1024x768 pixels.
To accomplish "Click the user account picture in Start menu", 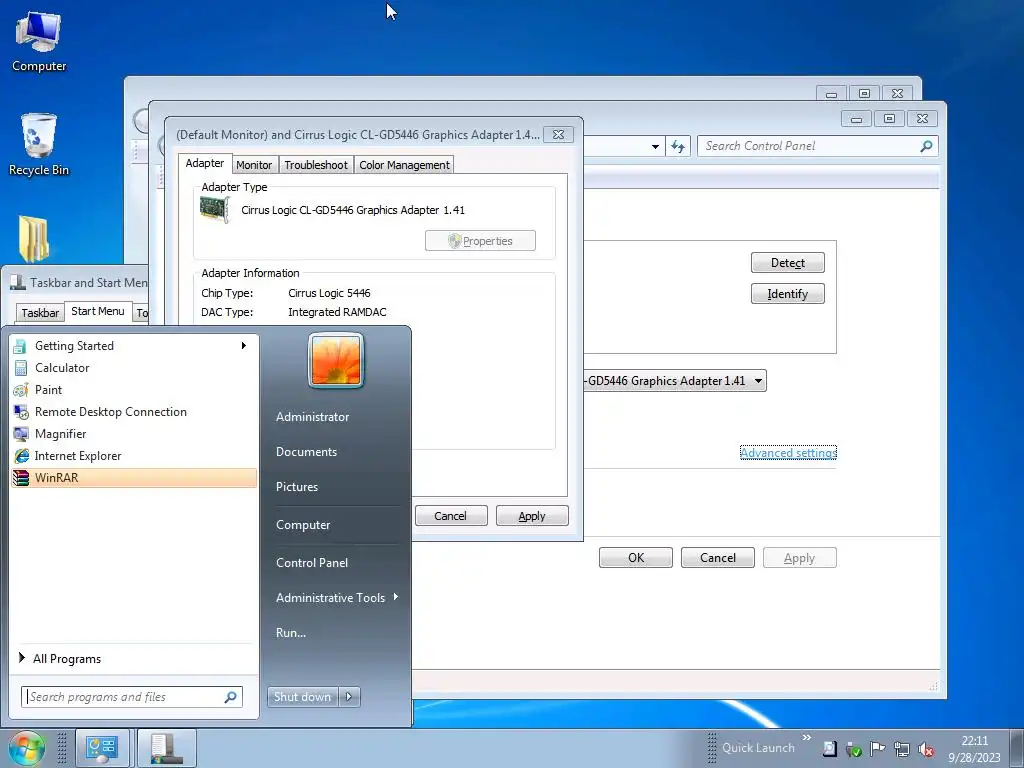I will 336,360.
